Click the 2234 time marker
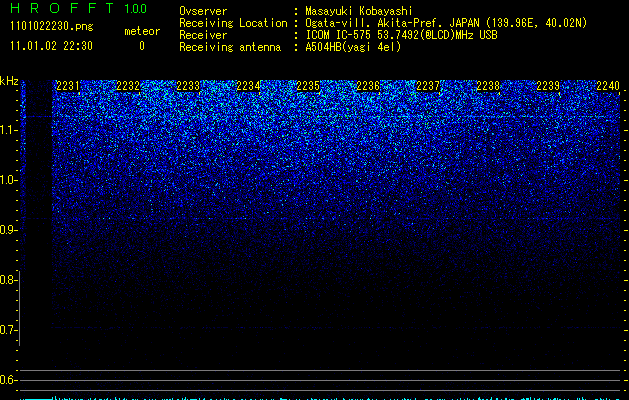Image resolution: width=629 pixels, height=400 pixels. click(x=248, y=86)
